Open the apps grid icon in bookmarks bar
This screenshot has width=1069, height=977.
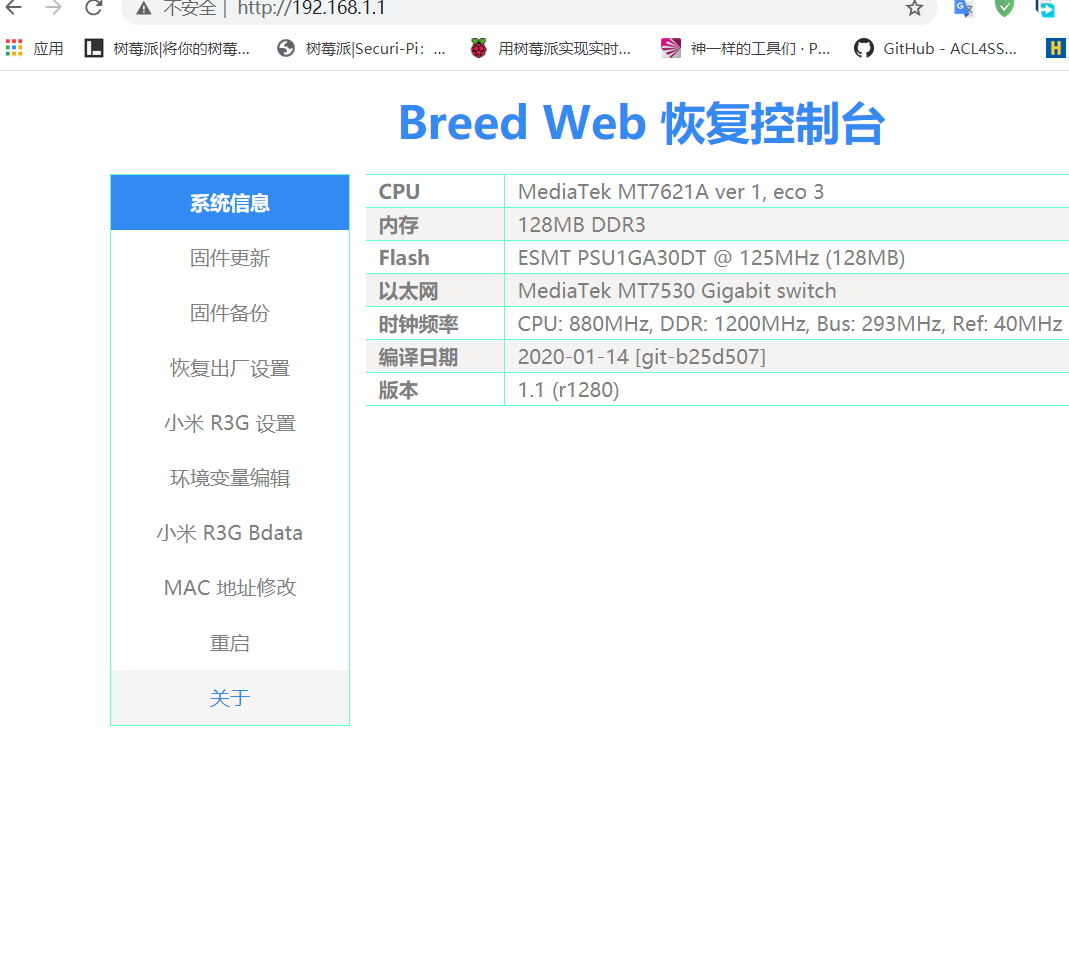[x=14, y=48]
